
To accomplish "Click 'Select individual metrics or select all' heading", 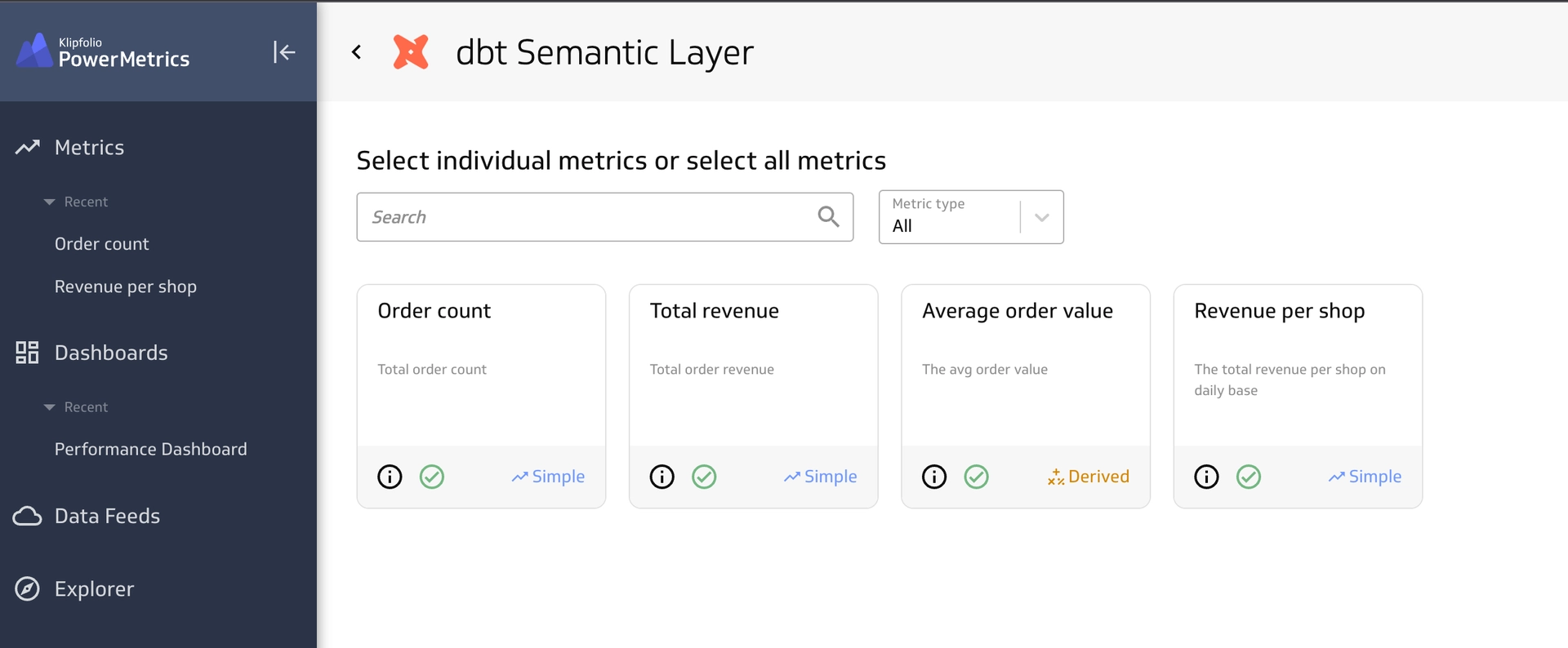I will pyautogui.click(x=621, y=160).
